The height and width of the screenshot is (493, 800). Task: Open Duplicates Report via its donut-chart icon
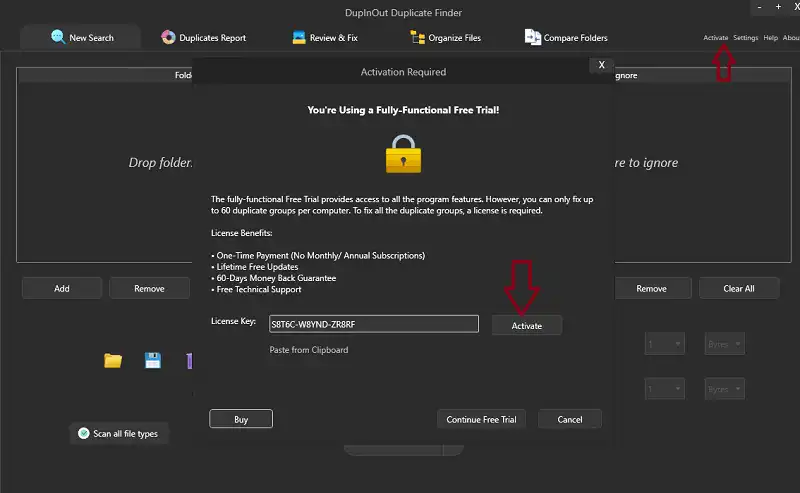(168, 38)
